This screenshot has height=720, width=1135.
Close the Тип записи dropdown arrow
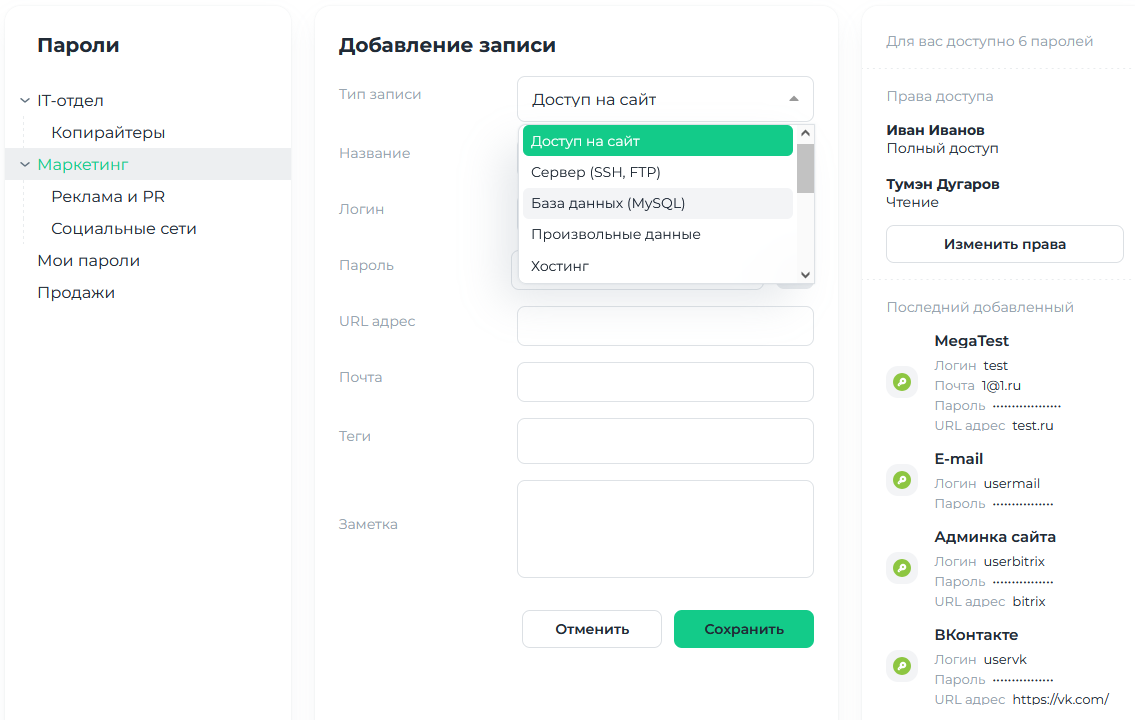click(x=793, y=98)
